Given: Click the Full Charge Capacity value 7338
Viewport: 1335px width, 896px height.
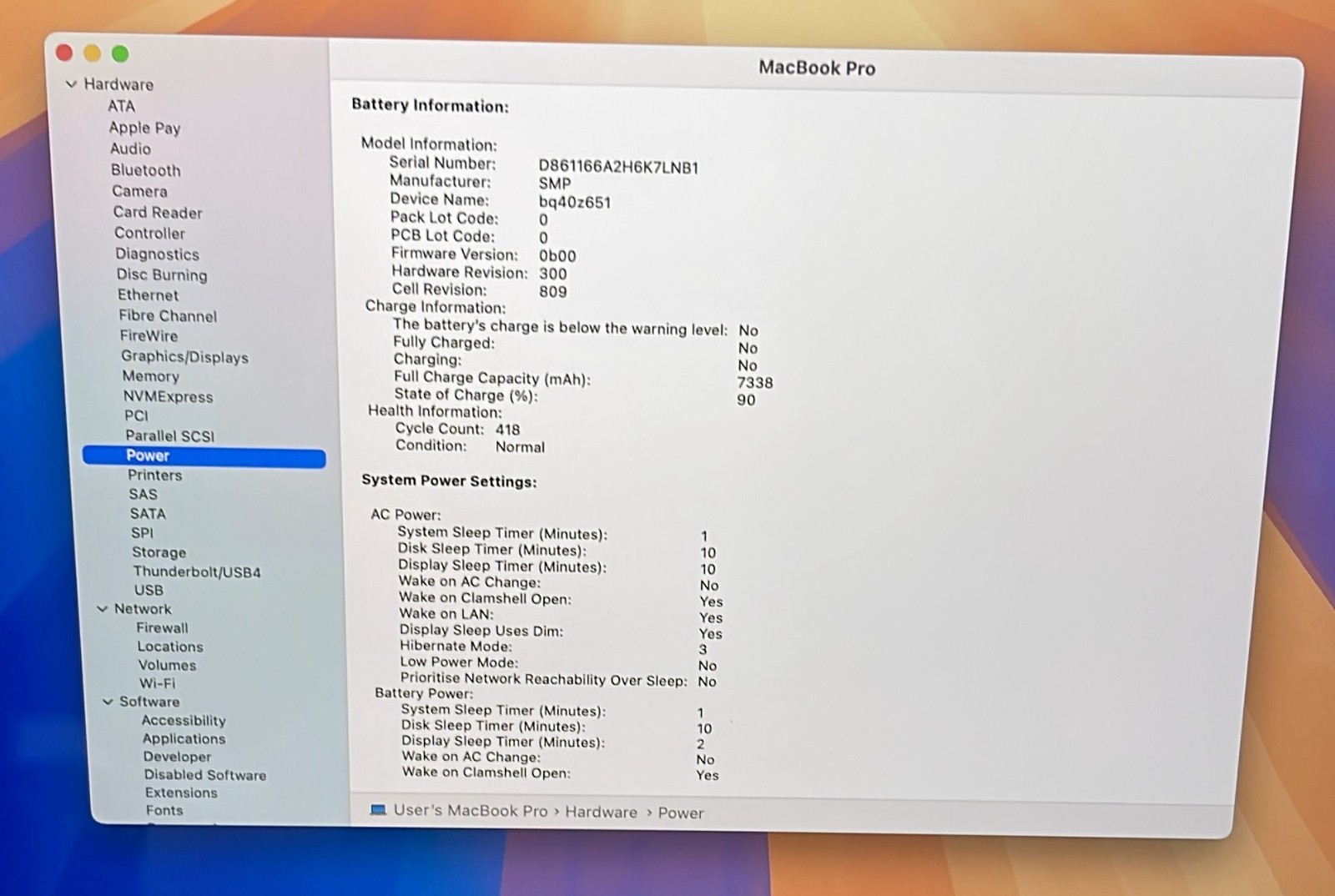Looking at the screenshot, I should click(755, 383).
